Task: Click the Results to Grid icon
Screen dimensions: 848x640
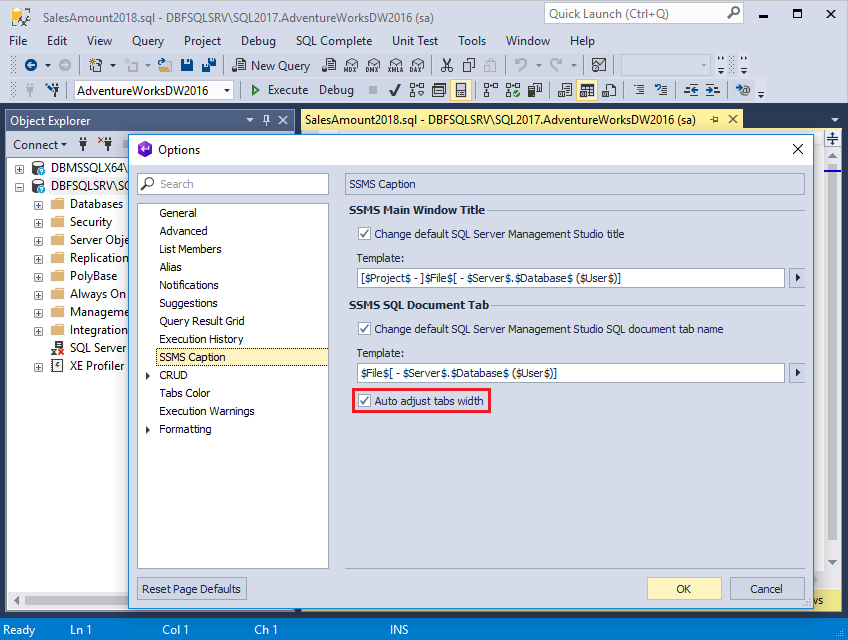Action: [587, 90]
